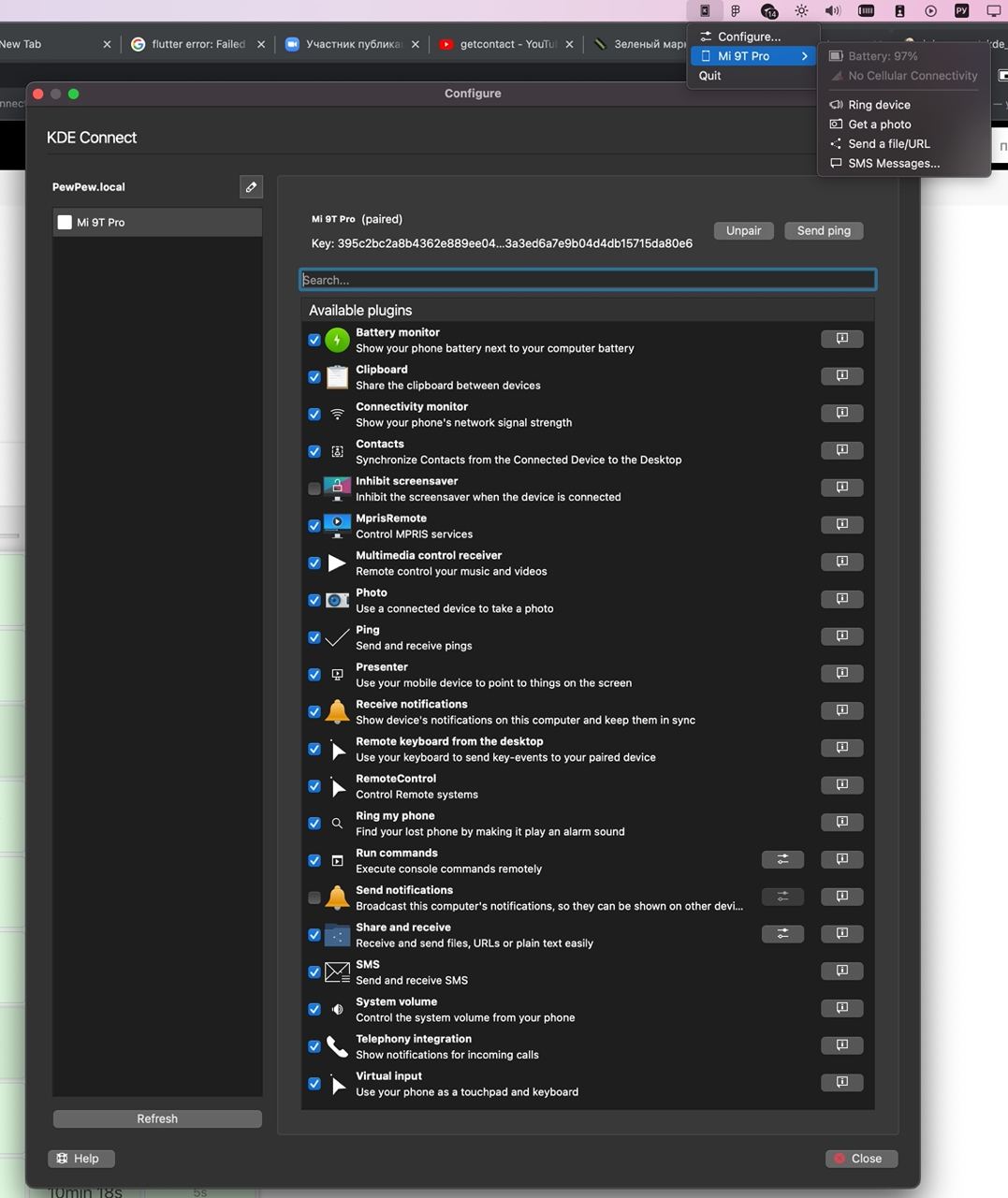Image resolution: width=1008 pixels, height=1198 pixels.
Task: Close the Configure dialog via Close button
Action: tap(861, 1159)
